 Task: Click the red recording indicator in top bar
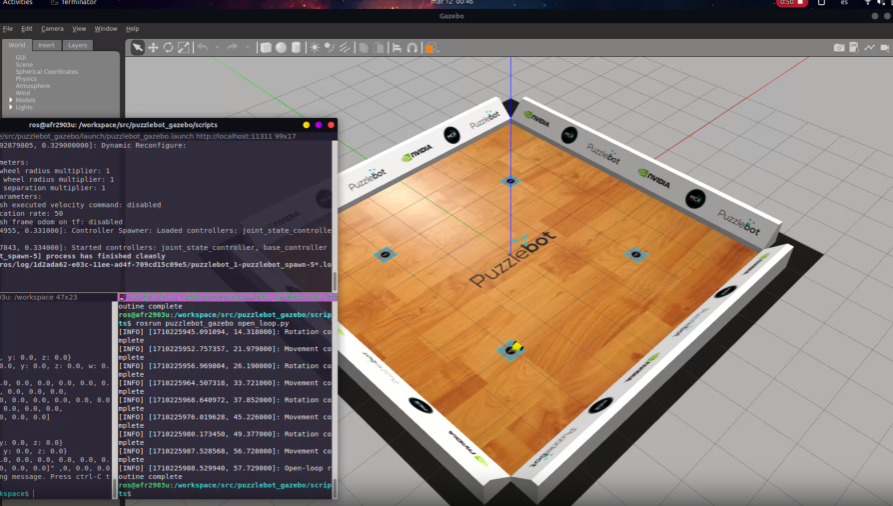791,2
